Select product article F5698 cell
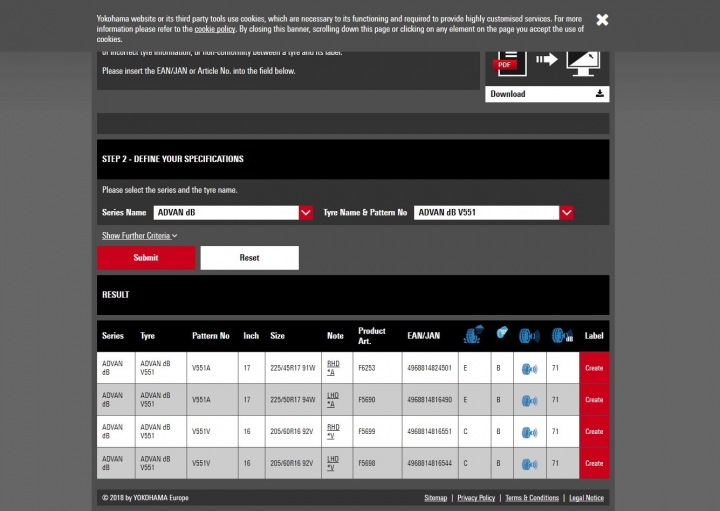The width and height of the screenshot is (720, 511). [x=377, y=463]
